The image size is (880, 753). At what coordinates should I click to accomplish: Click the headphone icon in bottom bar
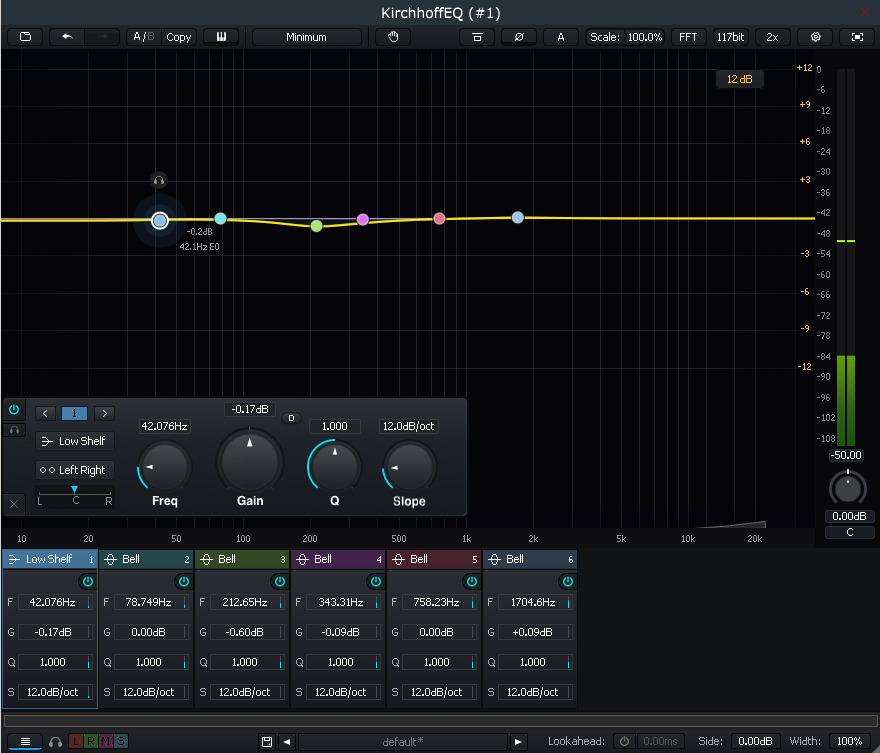pos(55,742)
